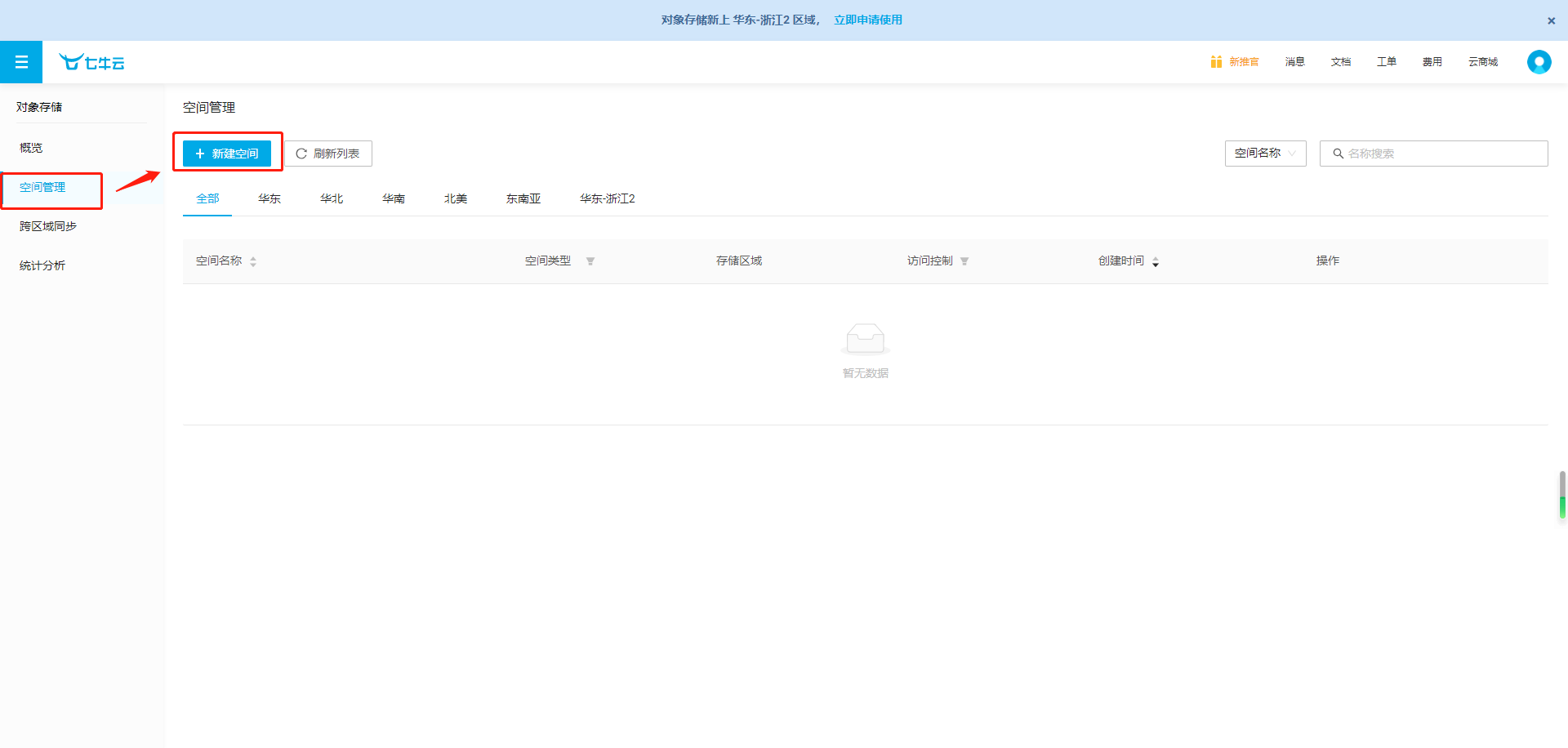Open 新推官 in the top navigation

click(1244, 62)
